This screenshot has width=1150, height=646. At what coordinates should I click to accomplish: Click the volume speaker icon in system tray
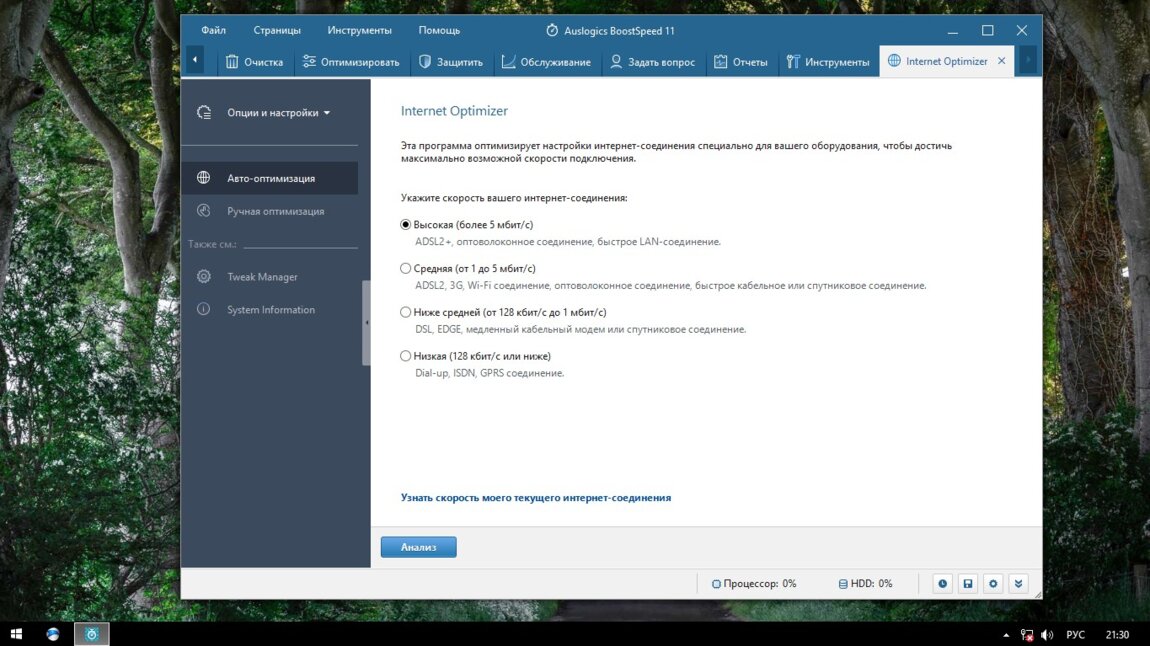coord(1047,635)
